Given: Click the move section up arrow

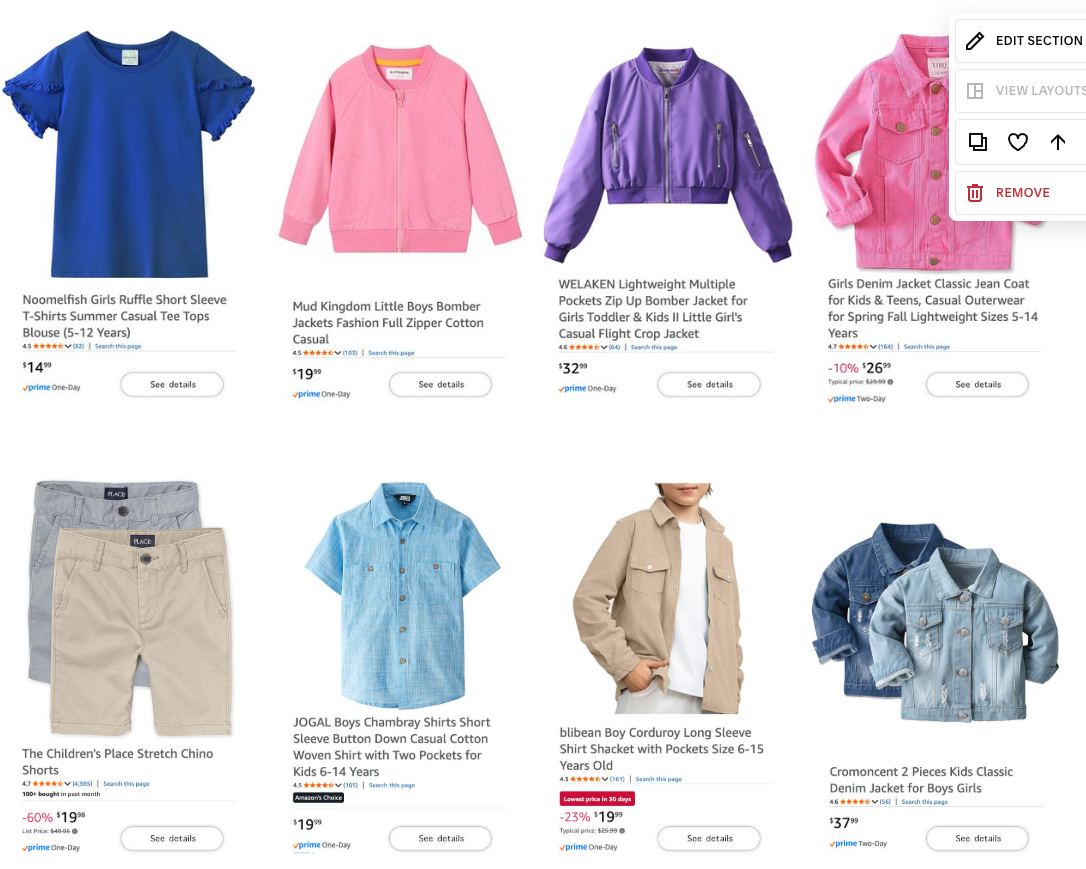Looking at the screenshot, I should click(x=1058, y=142).
